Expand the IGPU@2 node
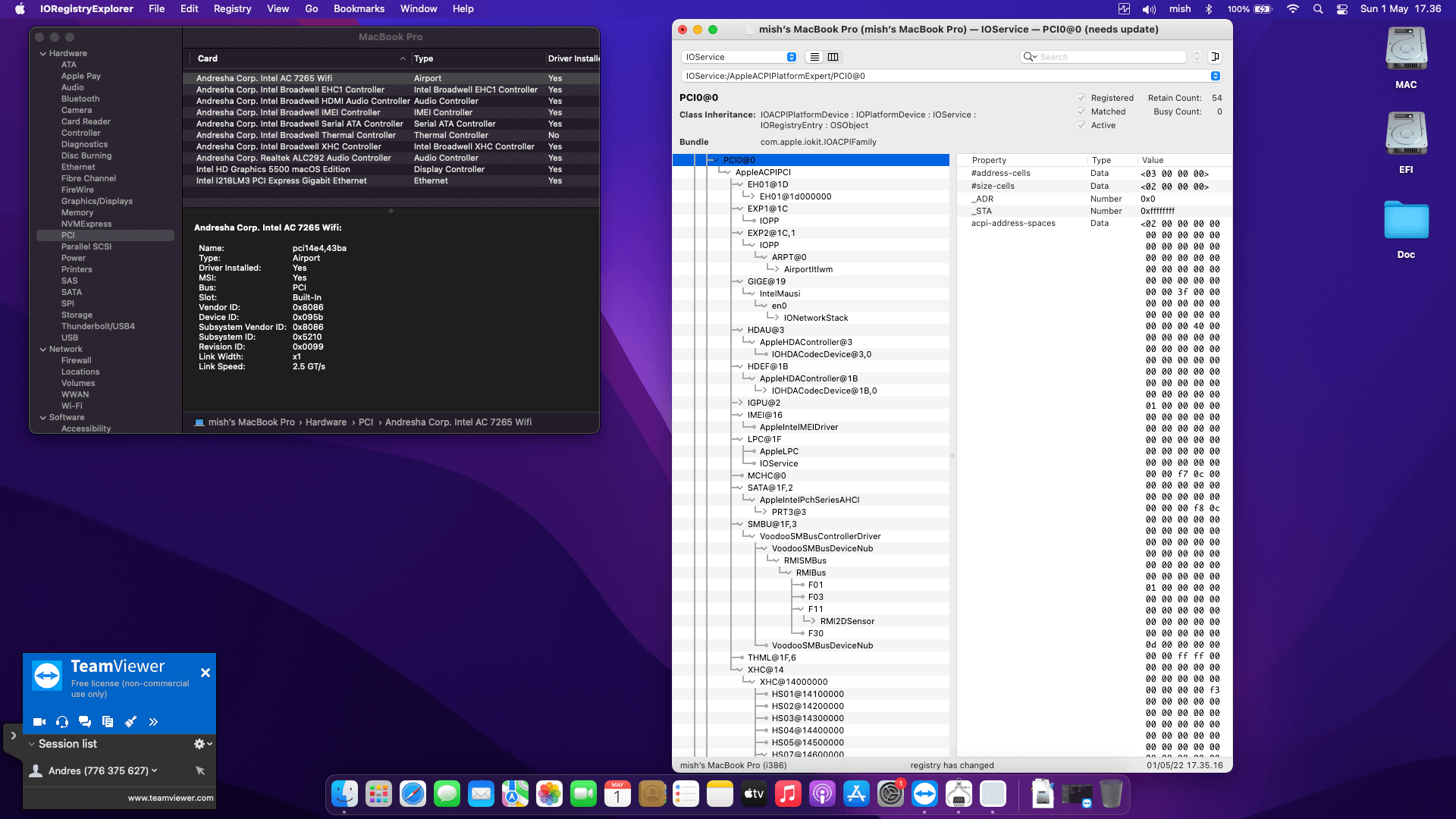This screenshot has height=819, width=1456. [x=740, y=403]
